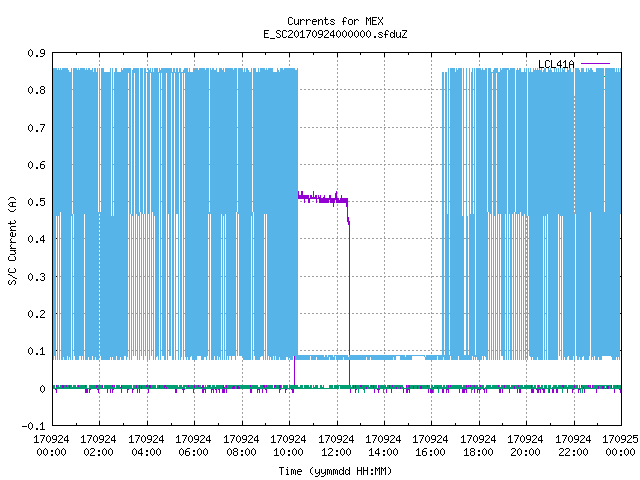This screenshot has height=480, width=640.
Task: Click the 170924 06:00 x-axis tick label
Action: pyautogui.click(x=193, y=446)
